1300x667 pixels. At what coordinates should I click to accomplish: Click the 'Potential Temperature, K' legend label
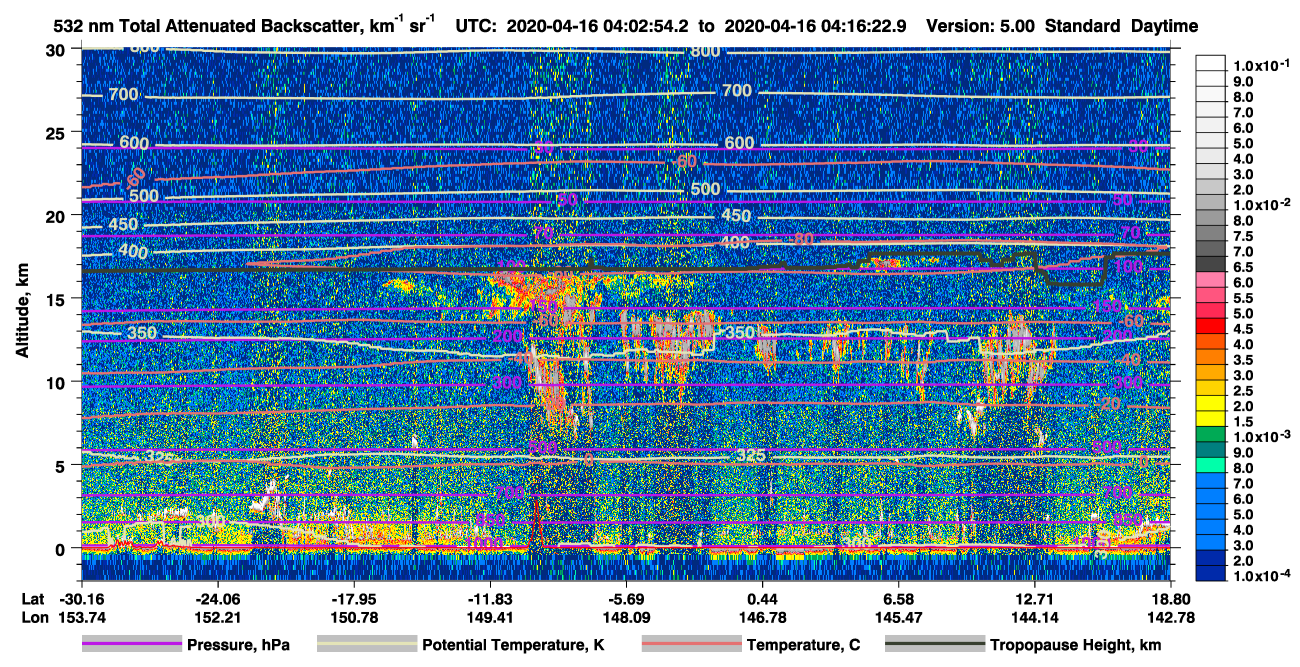[514, 645]
